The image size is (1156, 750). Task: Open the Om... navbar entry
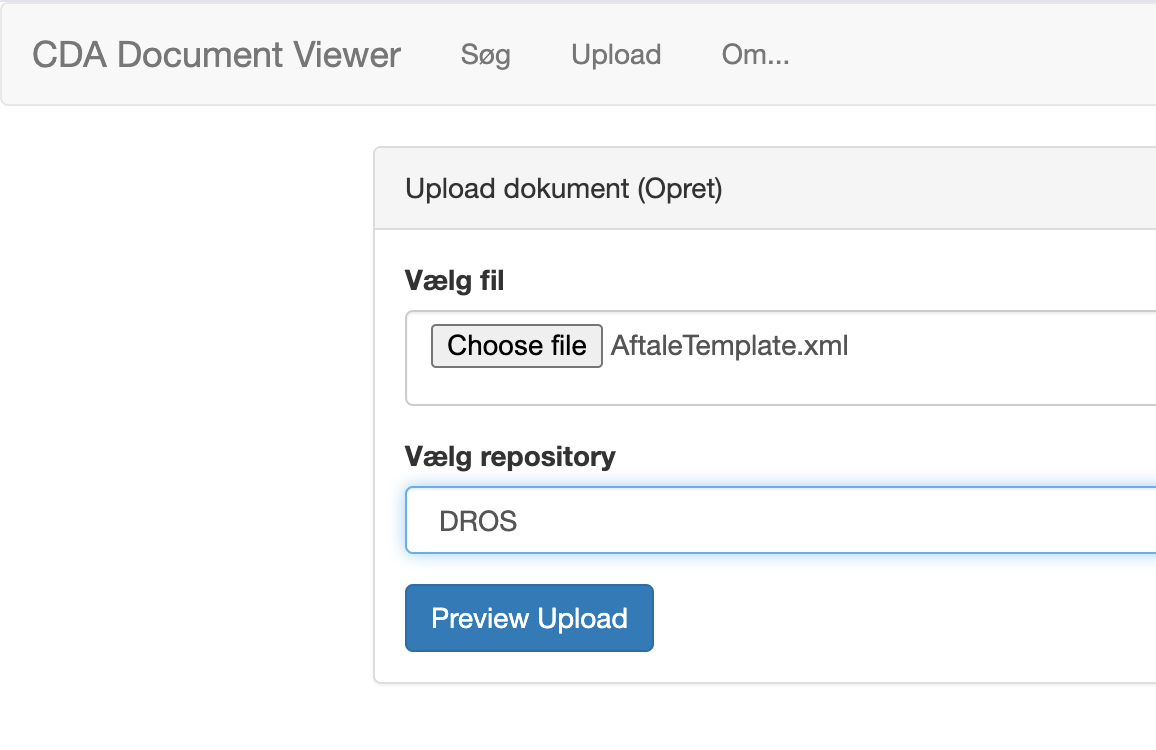pyautogui.click(x=755, y=55)
